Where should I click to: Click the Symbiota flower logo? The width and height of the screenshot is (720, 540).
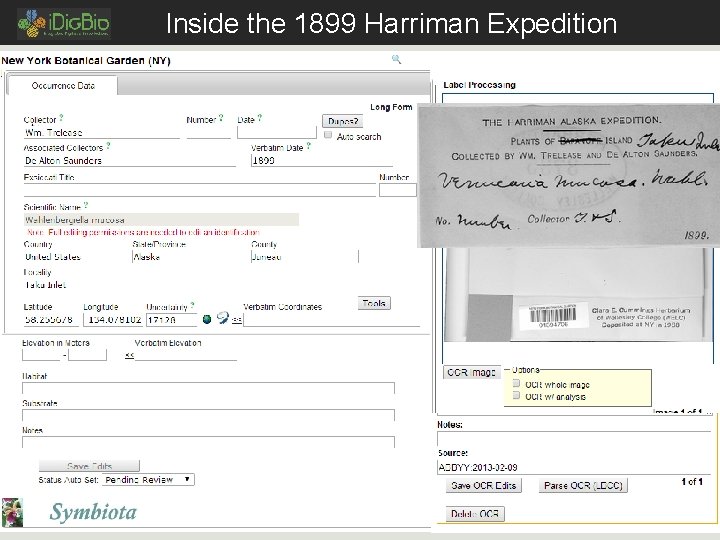click(x=12, y=512)
